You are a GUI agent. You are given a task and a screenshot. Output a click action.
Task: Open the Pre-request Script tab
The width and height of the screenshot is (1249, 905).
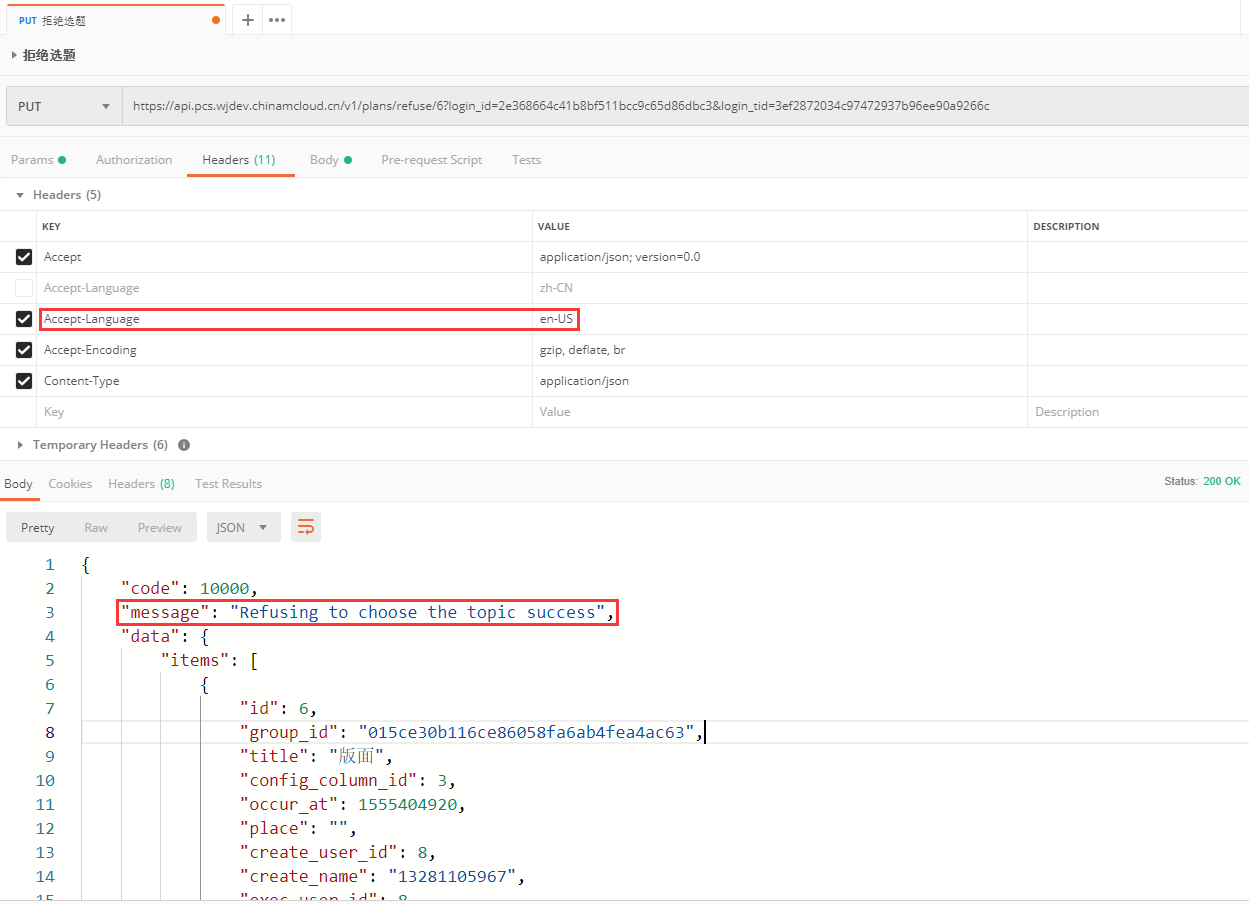(431, 160)
